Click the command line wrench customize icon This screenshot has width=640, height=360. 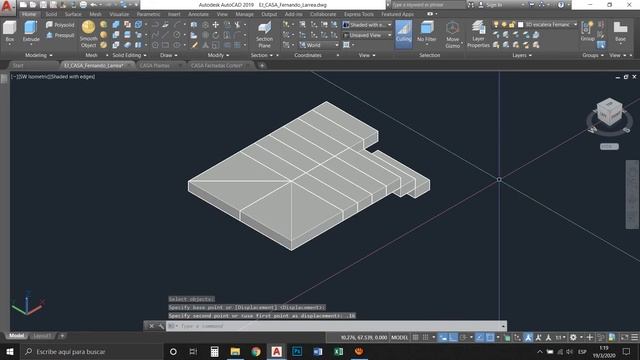(161, 326)
